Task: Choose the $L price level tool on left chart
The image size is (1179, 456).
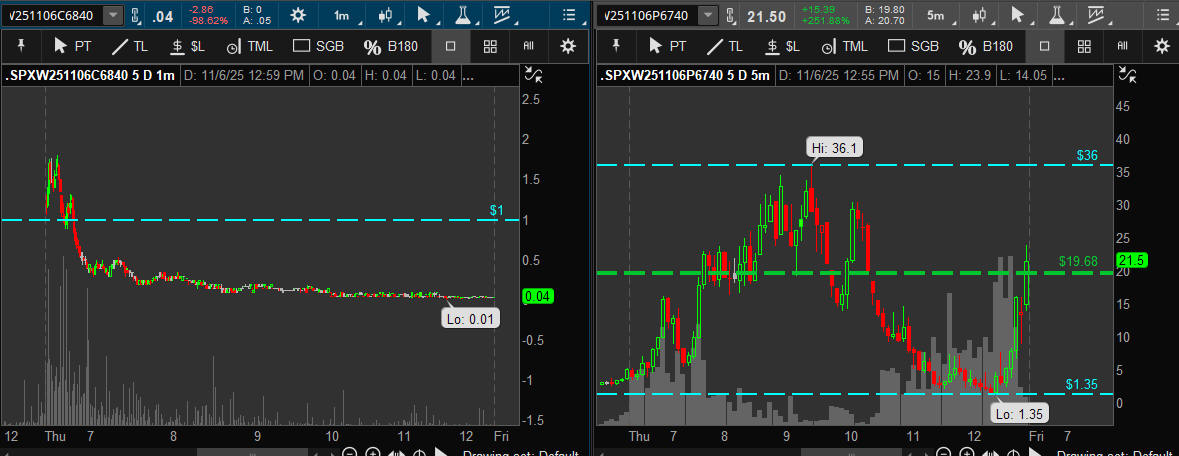Action: pyautogui.click(x=186, y=46)
